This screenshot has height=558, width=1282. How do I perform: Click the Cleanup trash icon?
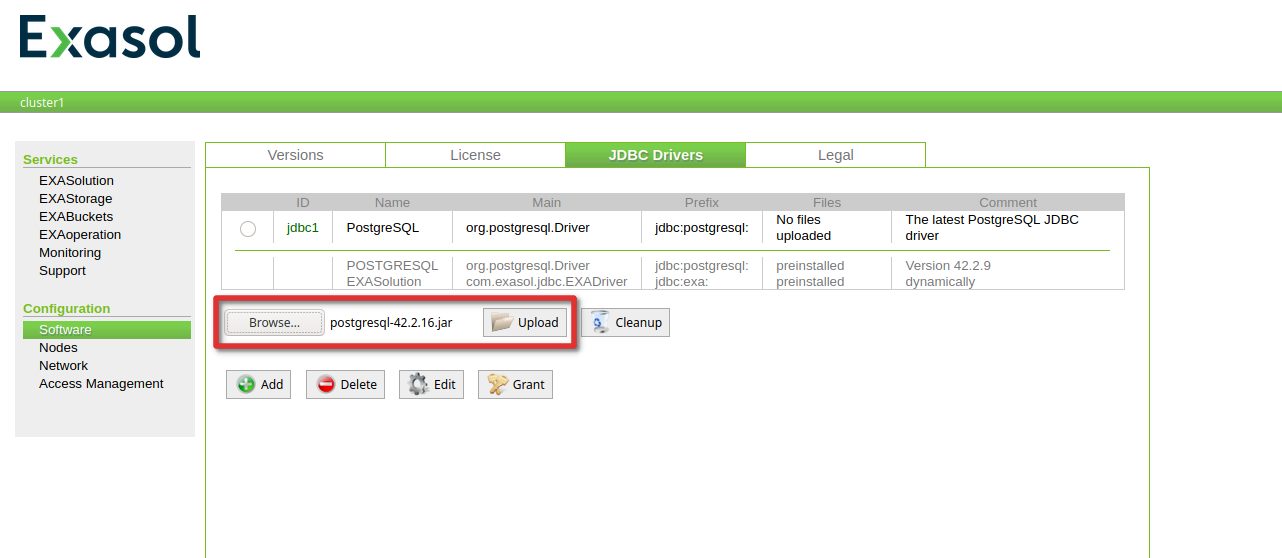[599, 322]
